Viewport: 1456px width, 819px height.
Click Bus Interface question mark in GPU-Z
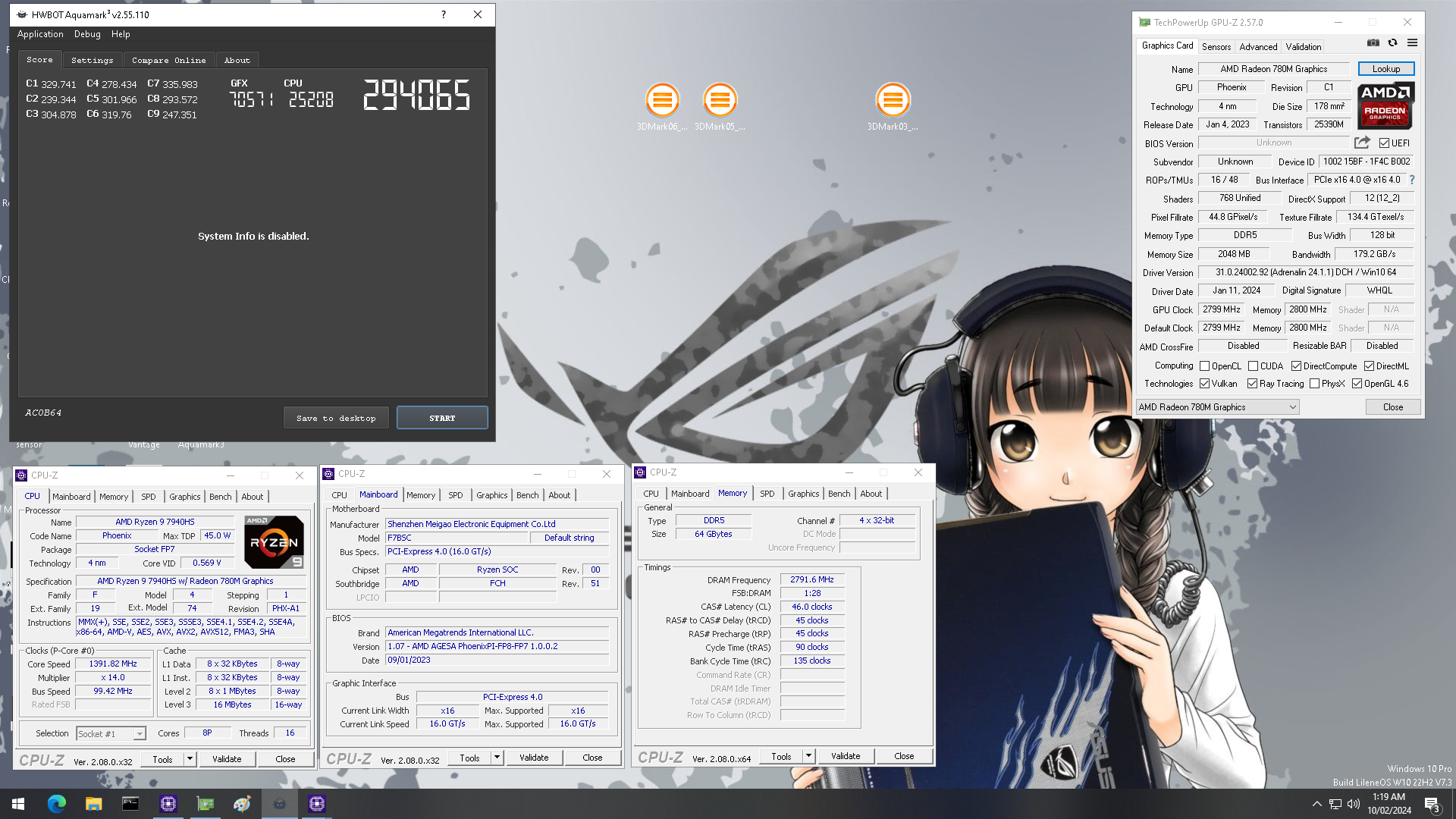coord(1411,180)
